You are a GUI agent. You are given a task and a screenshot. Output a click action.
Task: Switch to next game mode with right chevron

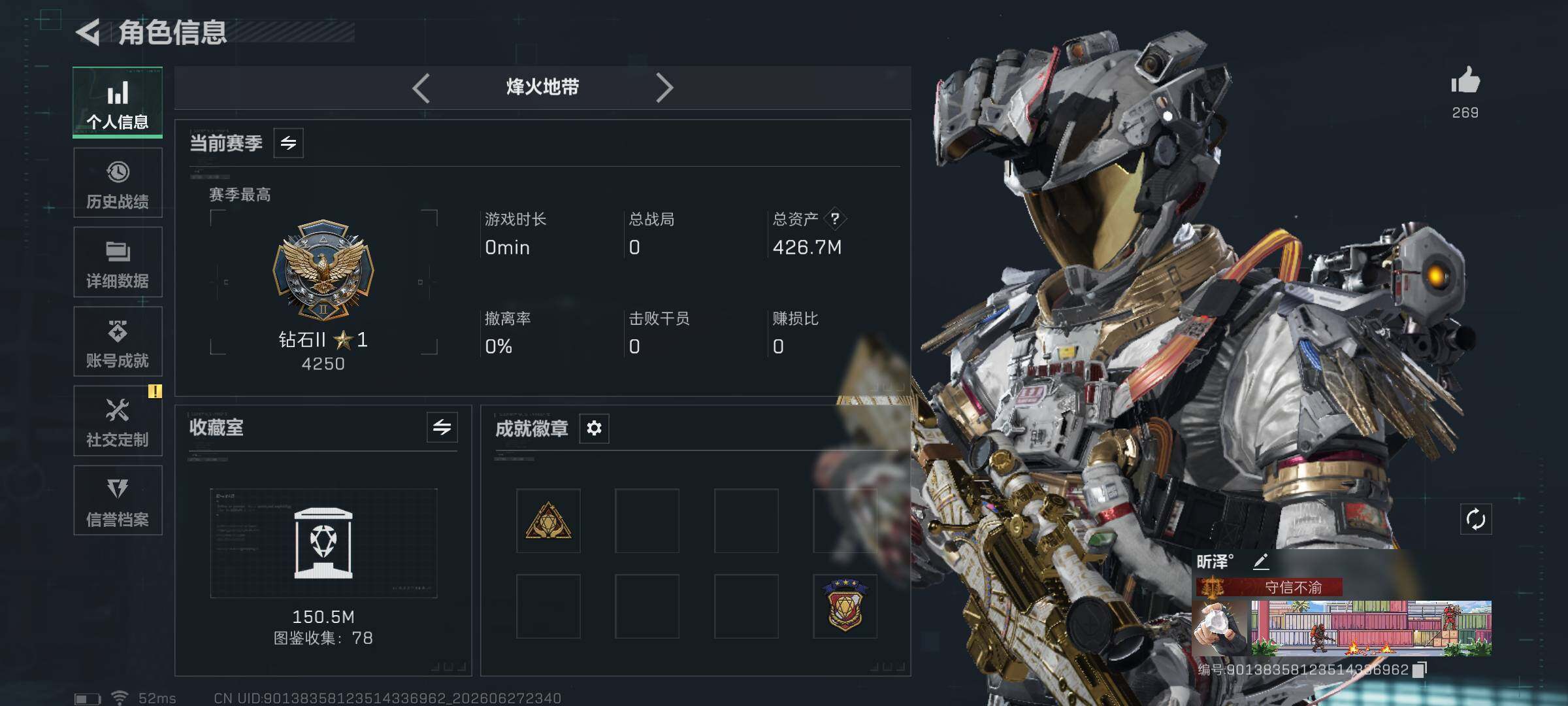coord(664,88)
